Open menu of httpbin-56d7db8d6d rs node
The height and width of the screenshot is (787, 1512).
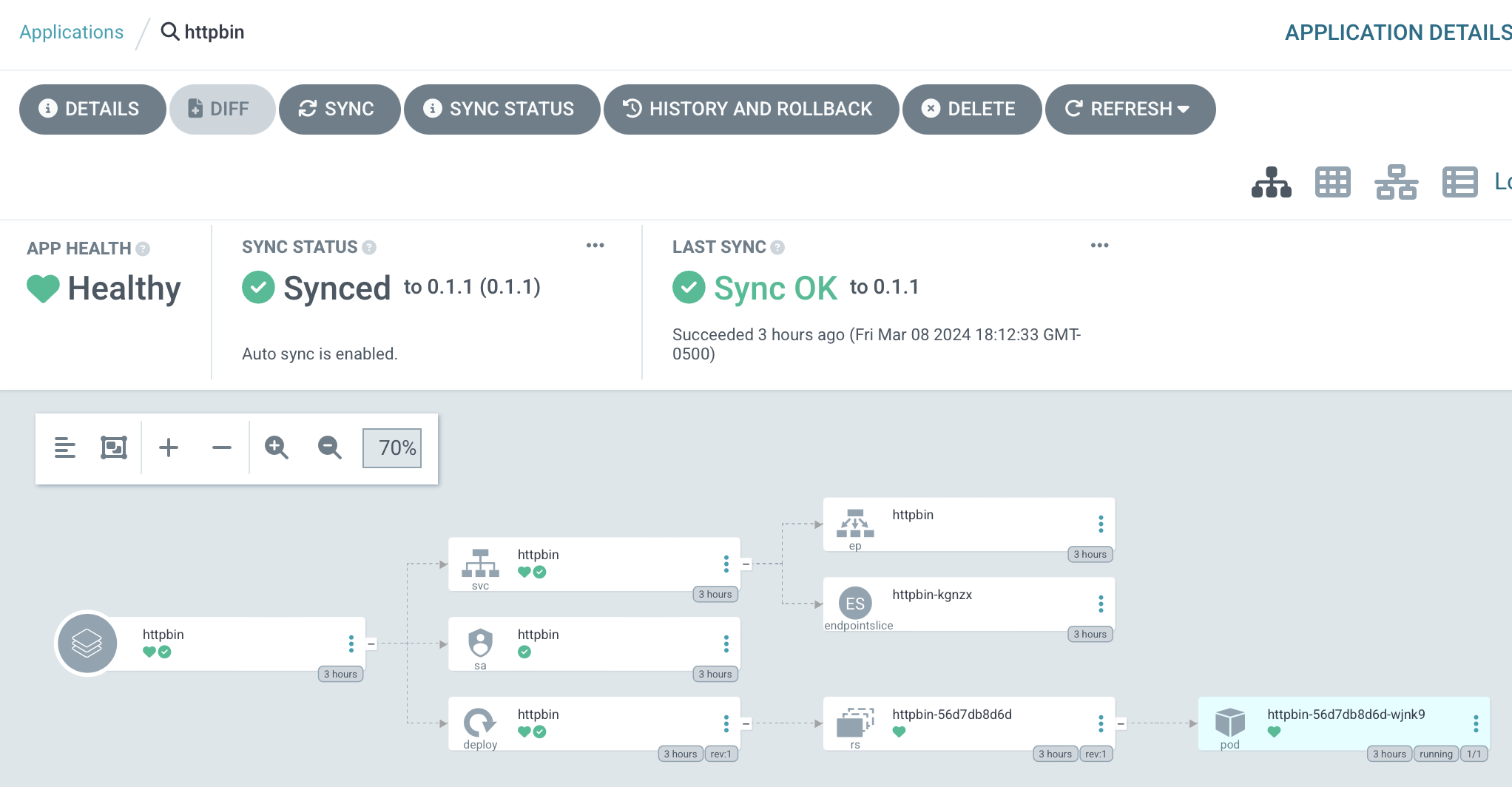click(x=1101, y=723)
